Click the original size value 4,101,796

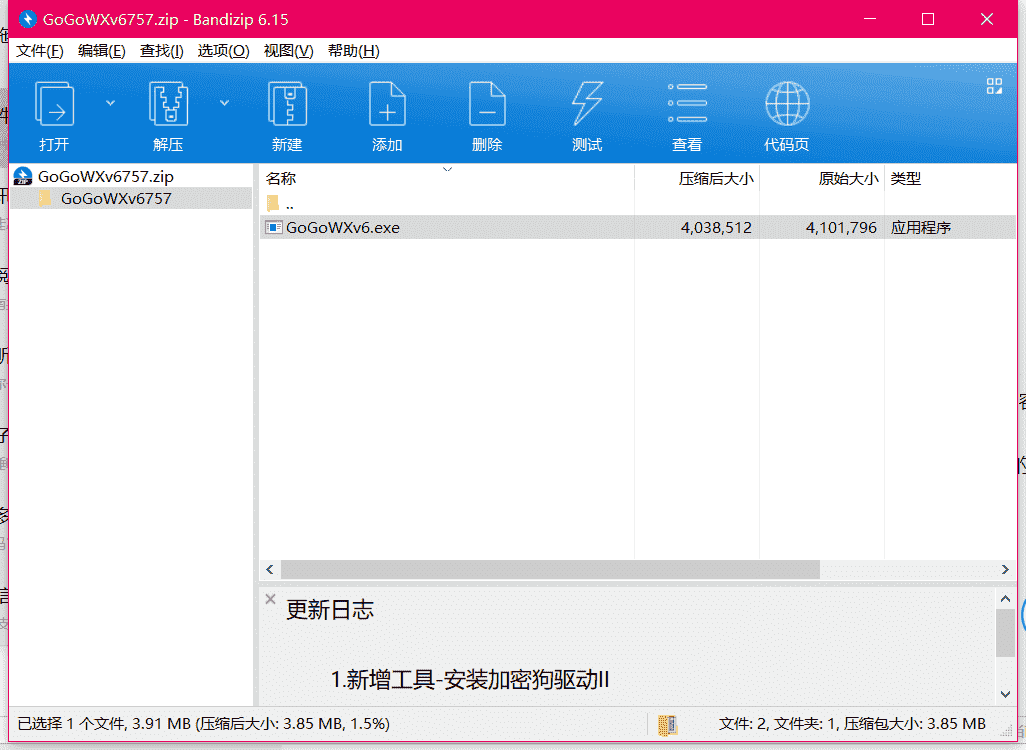click(x=841, y=228)
